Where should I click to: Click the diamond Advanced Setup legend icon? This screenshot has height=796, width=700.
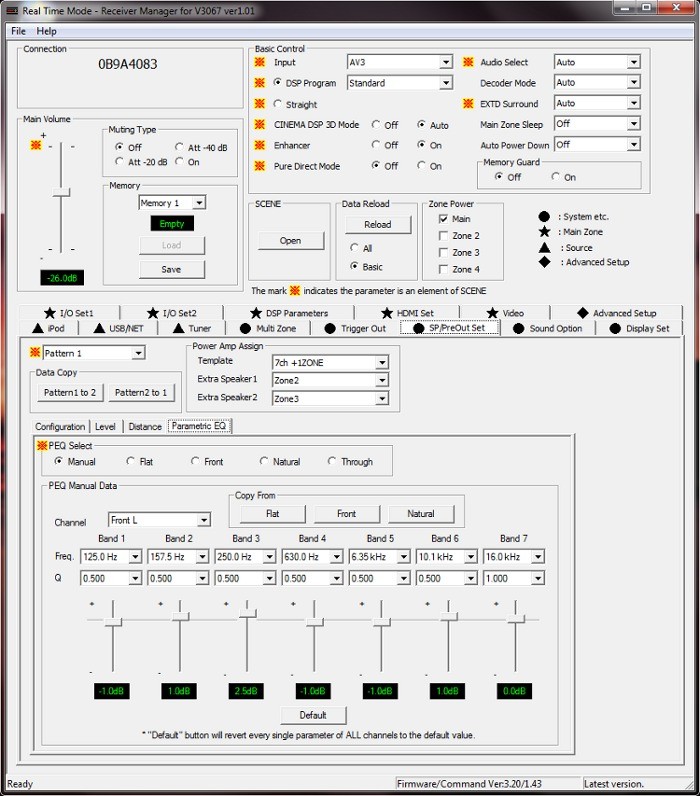pyautogui.click(x=544, y=262)
